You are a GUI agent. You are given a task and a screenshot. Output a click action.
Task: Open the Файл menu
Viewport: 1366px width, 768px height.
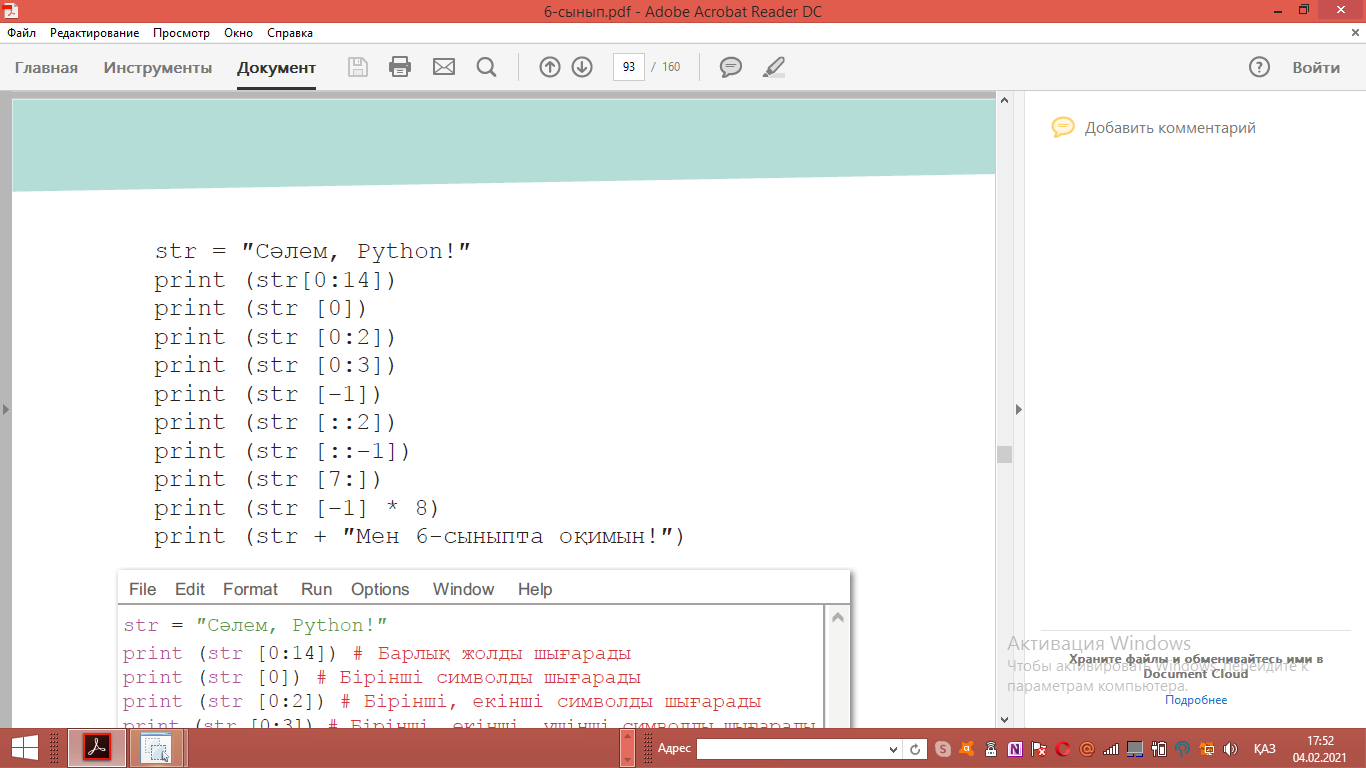pos(21,33)
